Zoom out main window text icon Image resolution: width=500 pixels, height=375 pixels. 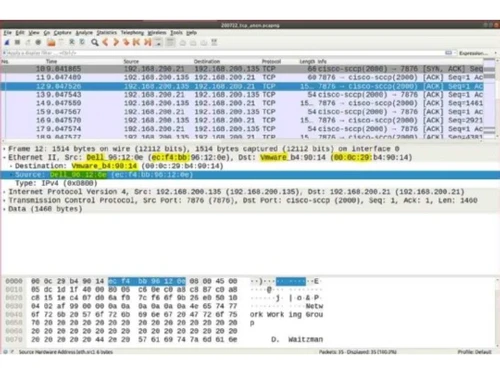point(193,43)
